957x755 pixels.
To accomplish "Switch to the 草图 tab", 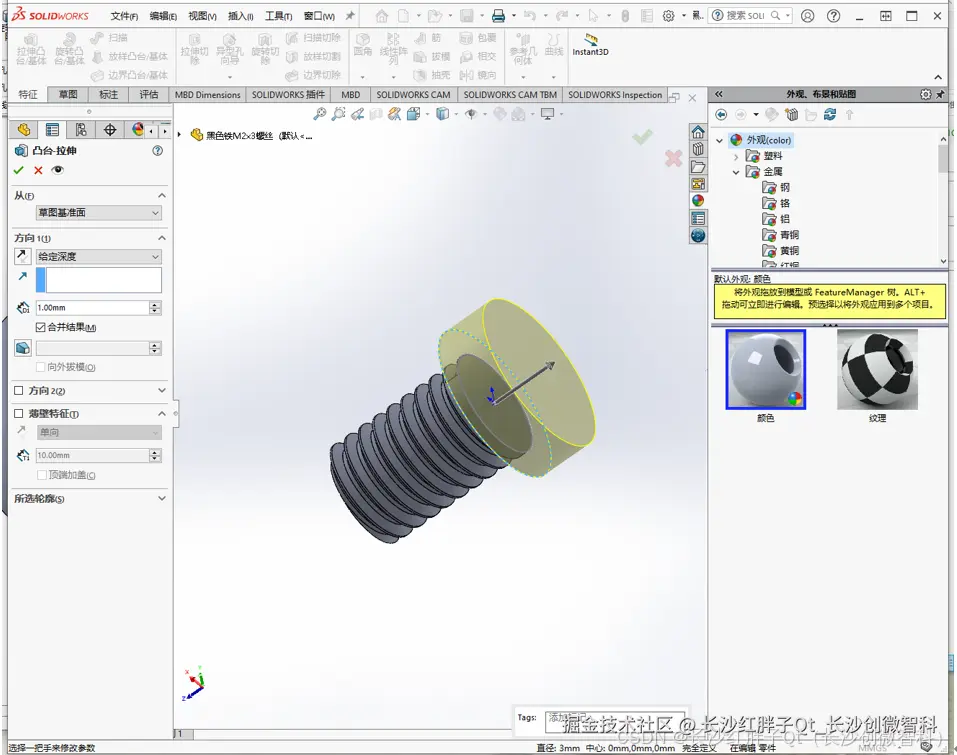I will [68, 95].
